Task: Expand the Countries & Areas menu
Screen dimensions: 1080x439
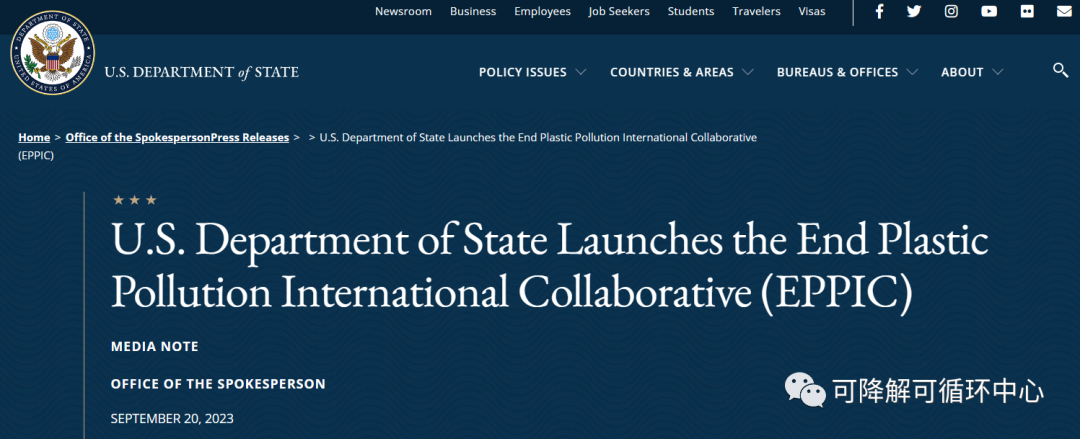Action: point(681,72)
